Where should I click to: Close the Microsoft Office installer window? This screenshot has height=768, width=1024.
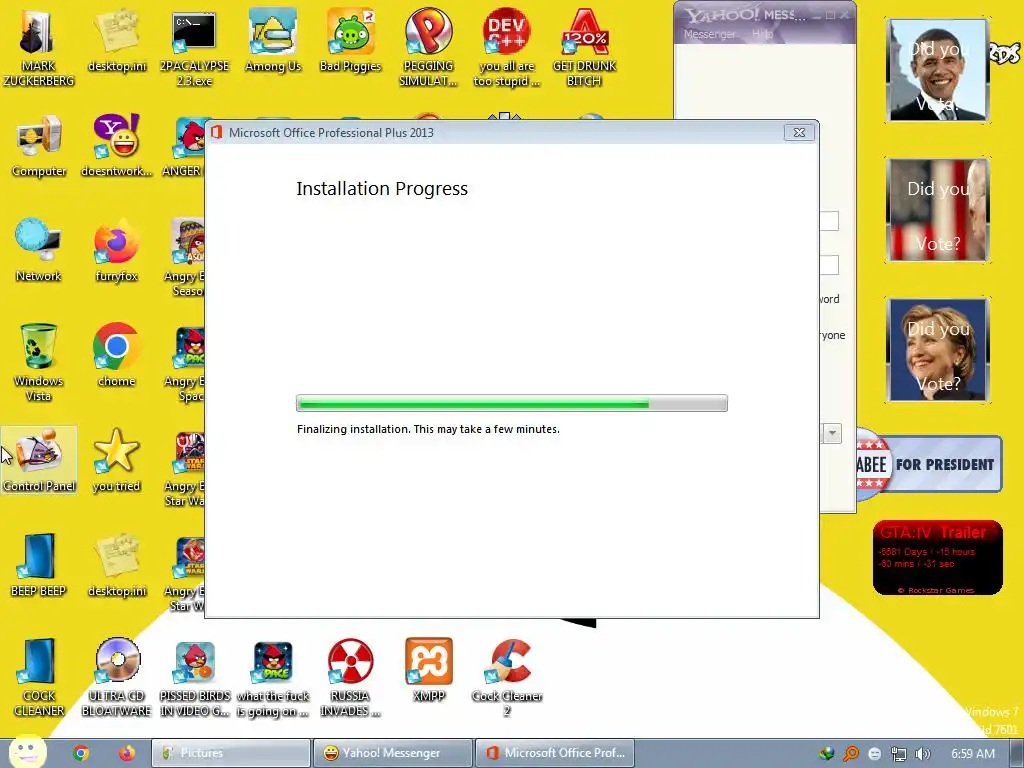click(799, 133)
